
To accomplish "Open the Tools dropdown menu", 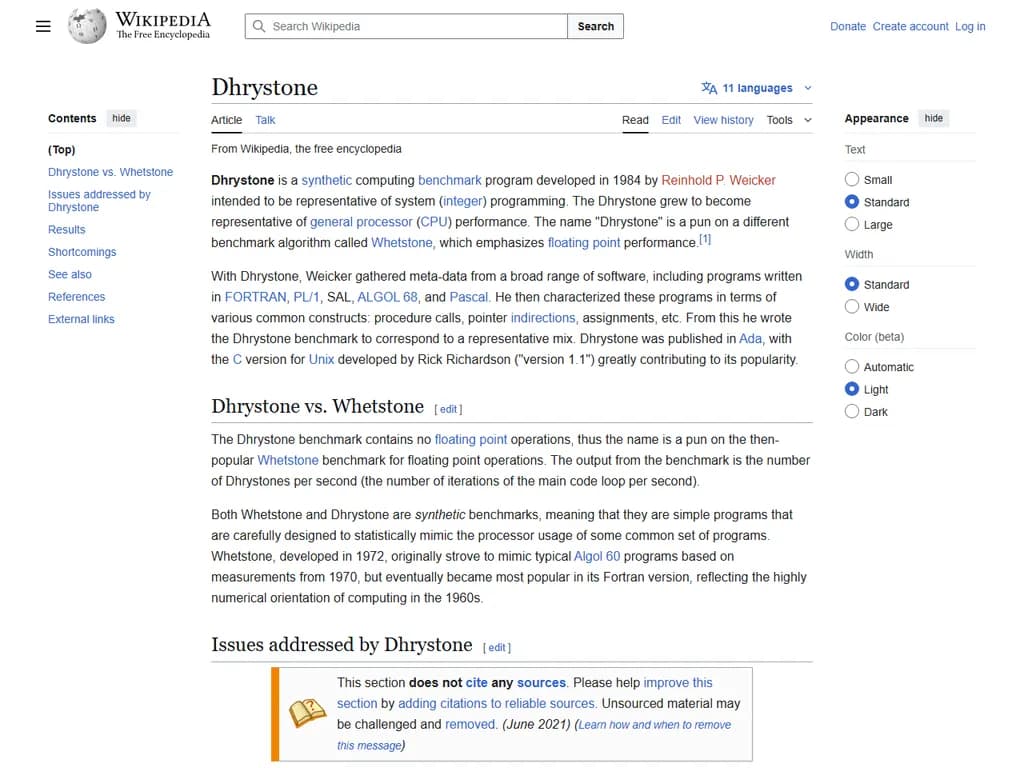I will (x=789, y=120).
